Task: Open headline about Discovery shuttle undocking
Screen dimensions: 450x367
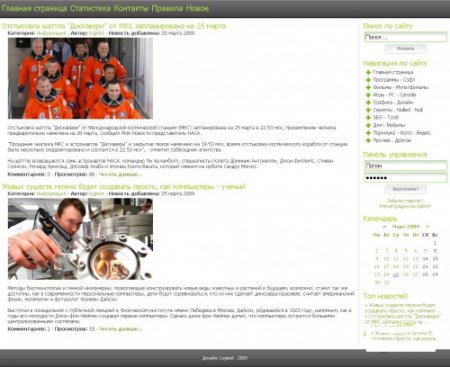Action: 114,26
